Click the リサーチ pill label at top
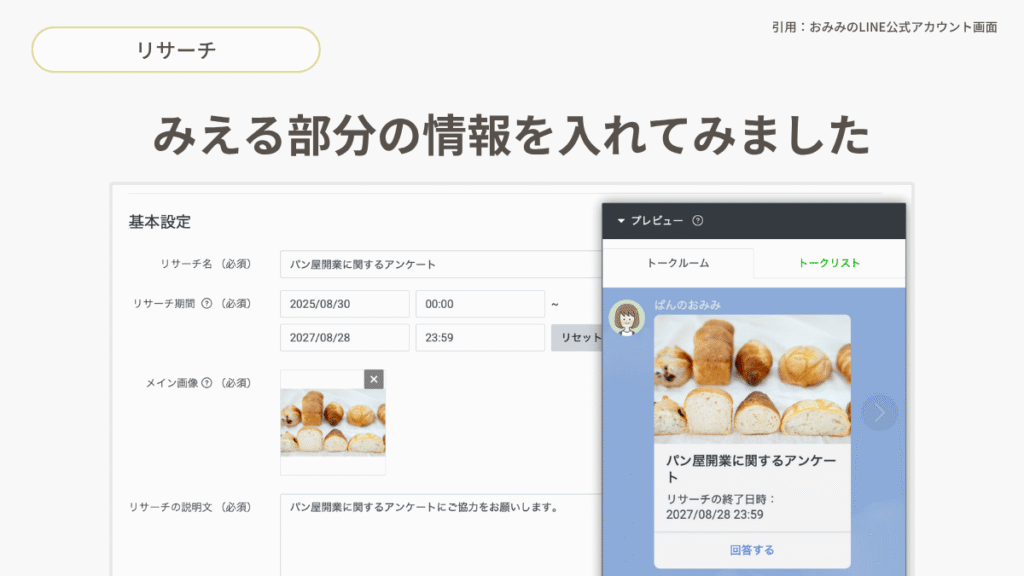1024x576 pixels. click(176, 50)
